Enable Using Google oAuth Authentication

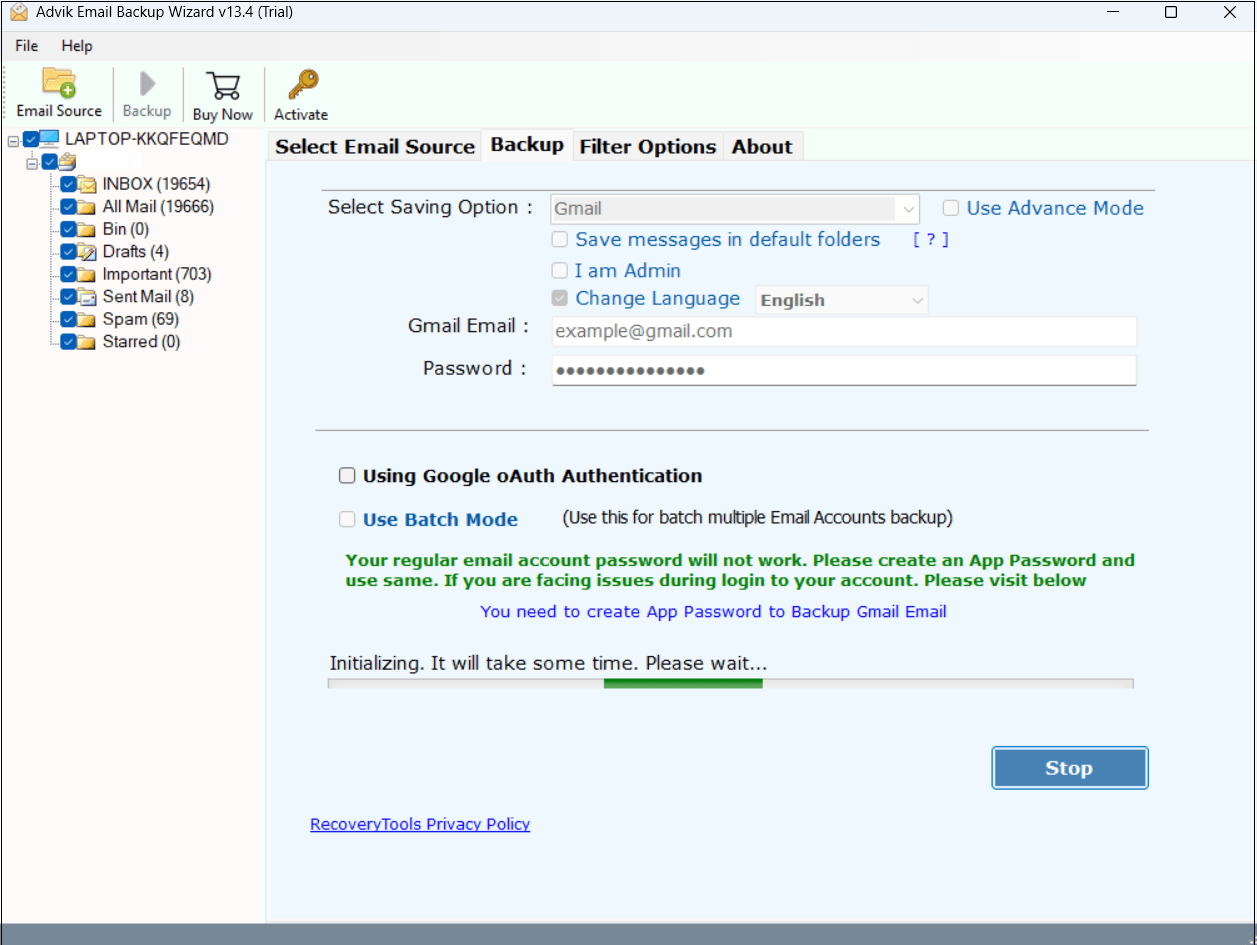tap(347, 476)
